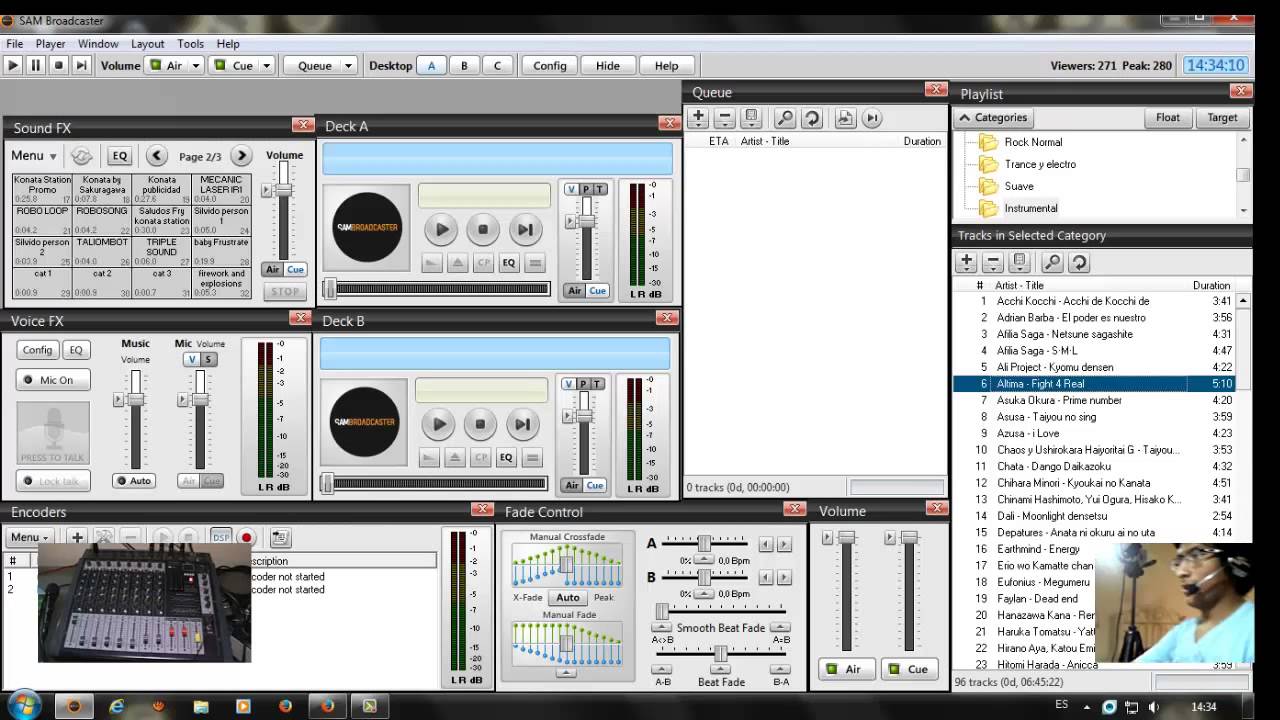This screenshot has height=720, width=1280.
Task: Toggle the Cue button in the Volume panel
Action: [909, 669]
